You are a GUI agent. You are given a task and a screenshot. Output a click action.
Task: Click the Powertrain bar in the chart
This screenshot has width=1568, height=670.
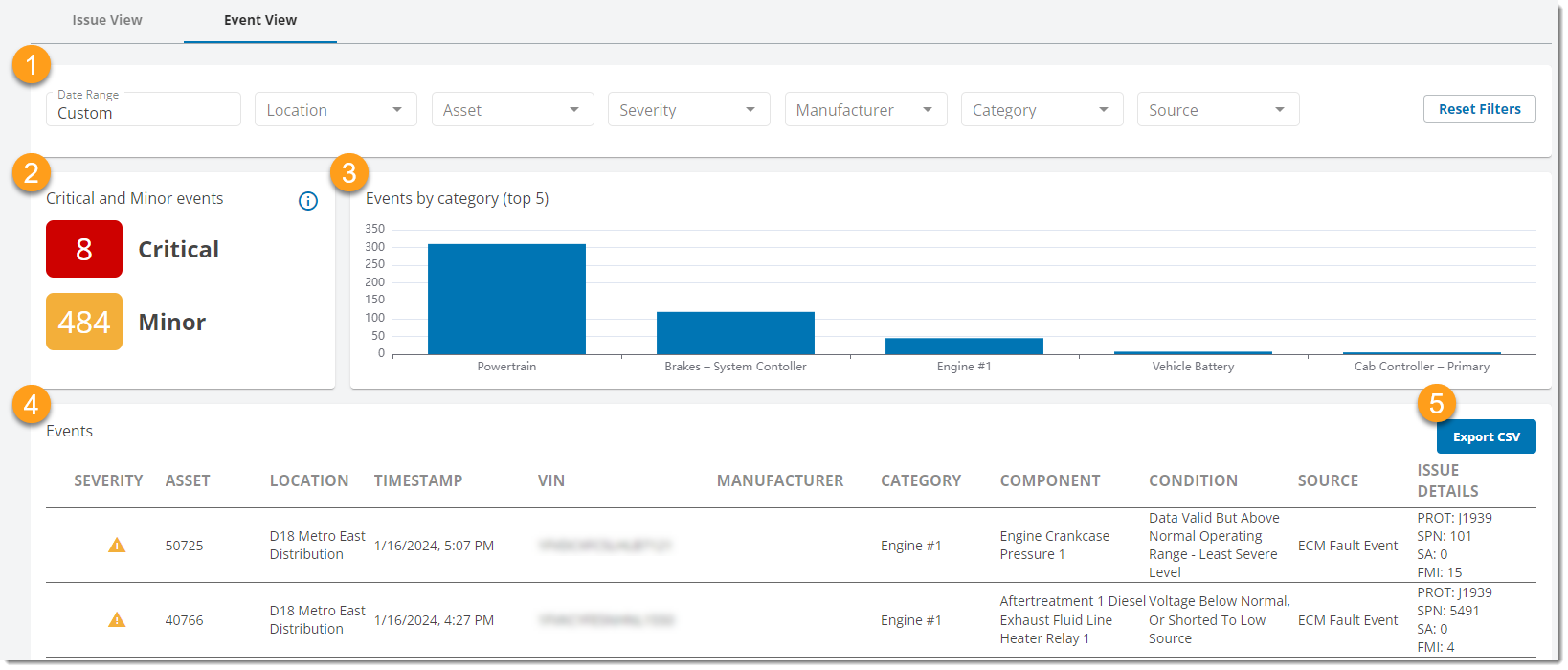tap(506, 299)
